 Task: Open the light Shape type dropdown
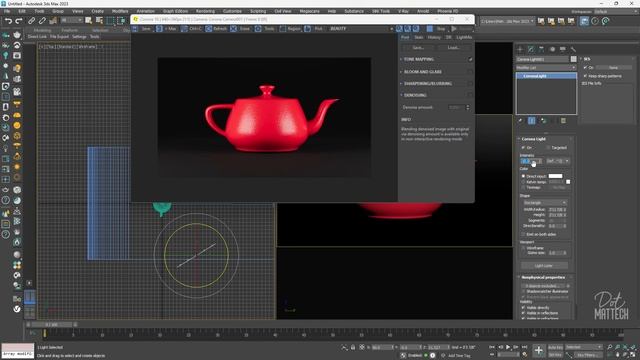(x=546, y=202)
